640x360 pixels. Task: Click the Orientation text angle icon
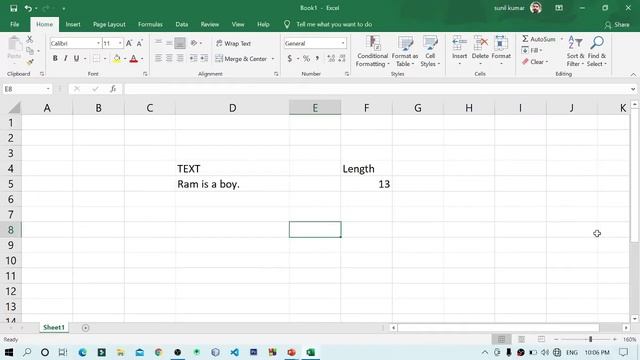[x=194, y=43]
